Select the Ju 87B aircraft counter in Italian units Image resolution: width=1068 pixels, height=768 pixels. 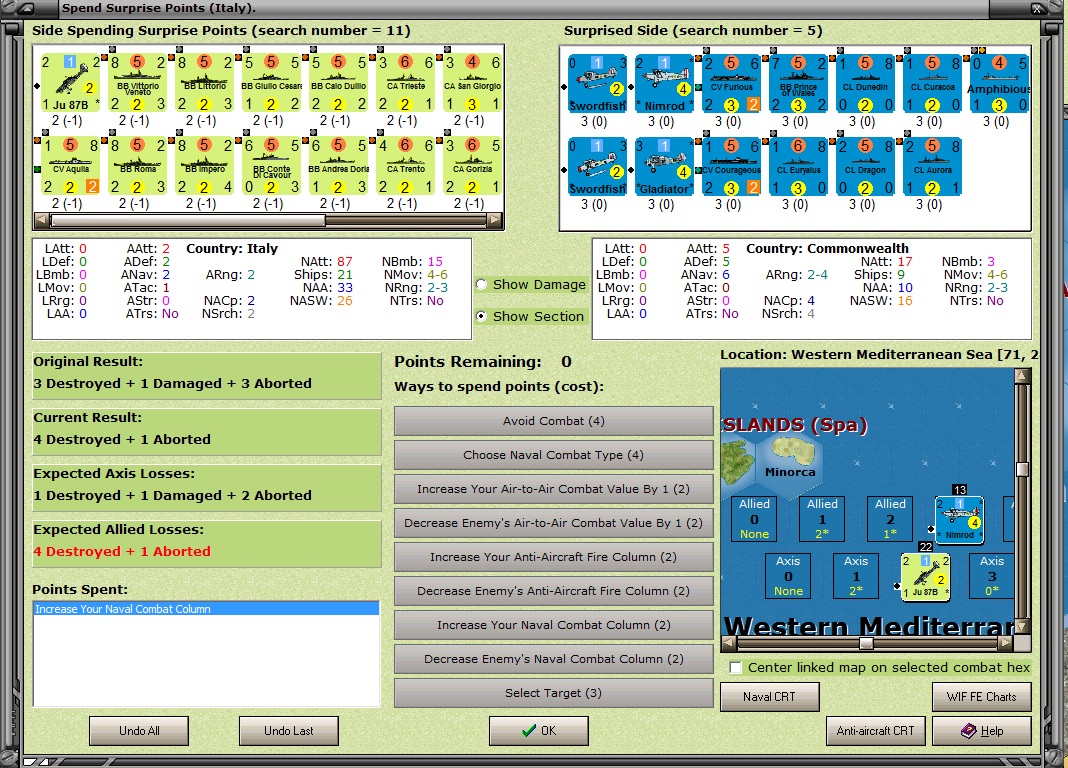pos(71,83)
